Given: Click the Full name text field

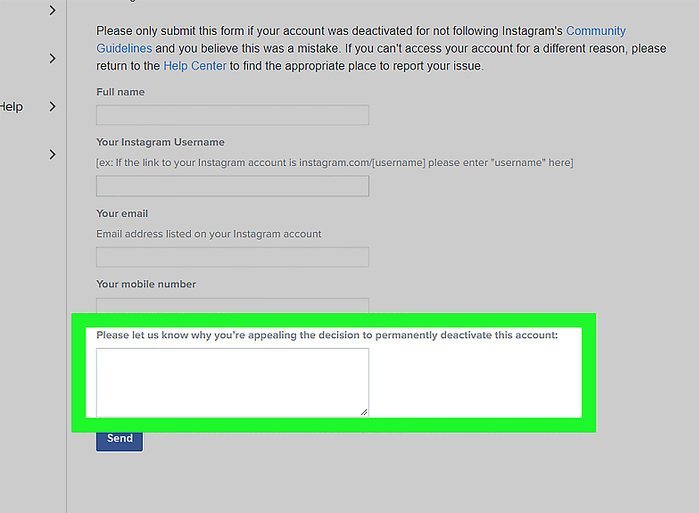Looking at the screenshot, I should pyautogui.click(x=232, y=115).
